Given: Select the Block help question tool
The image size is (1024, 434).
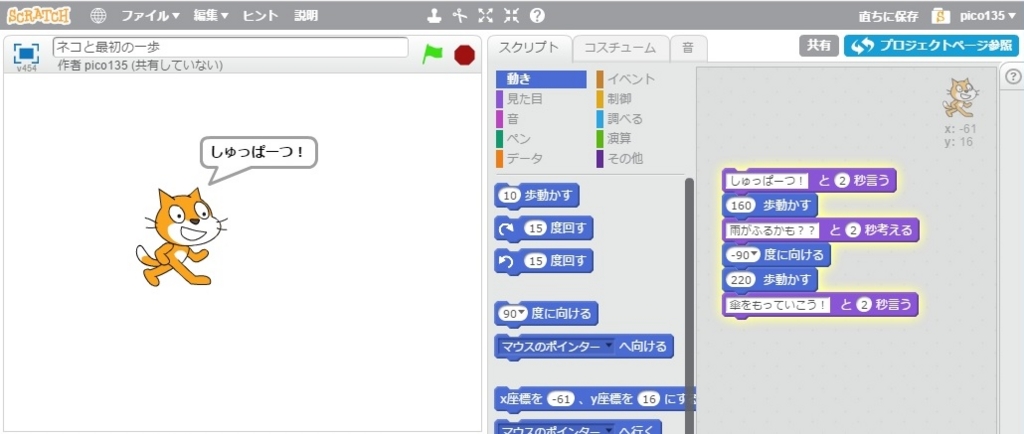Looking at the screenshot, I should [x=537, y=16].
